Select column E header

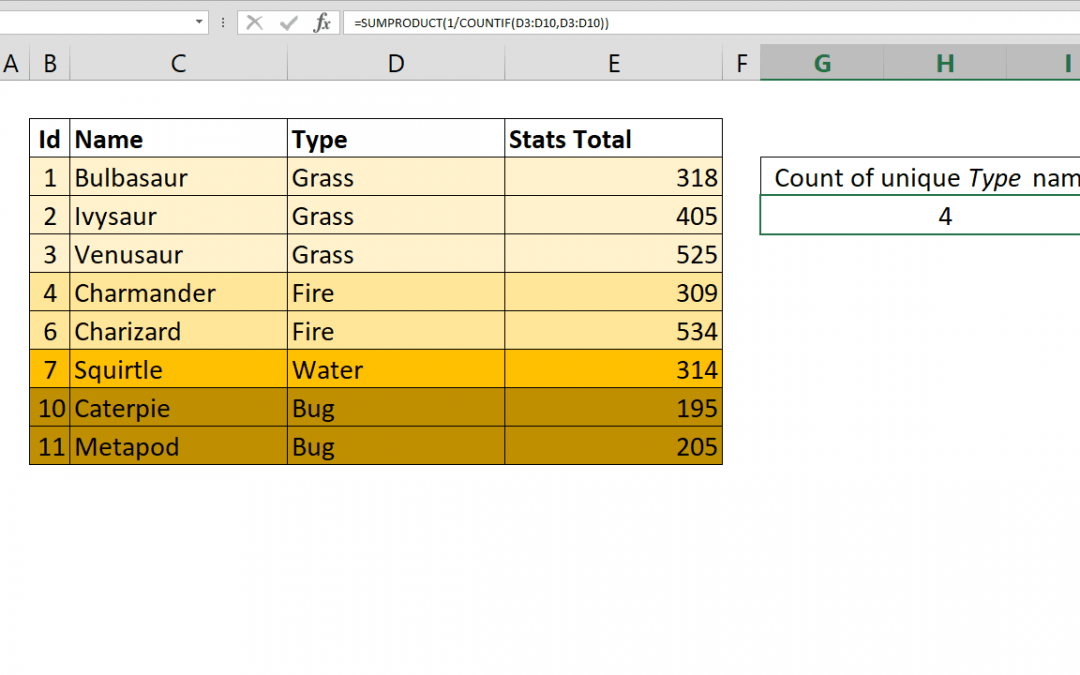coord(613,62)
